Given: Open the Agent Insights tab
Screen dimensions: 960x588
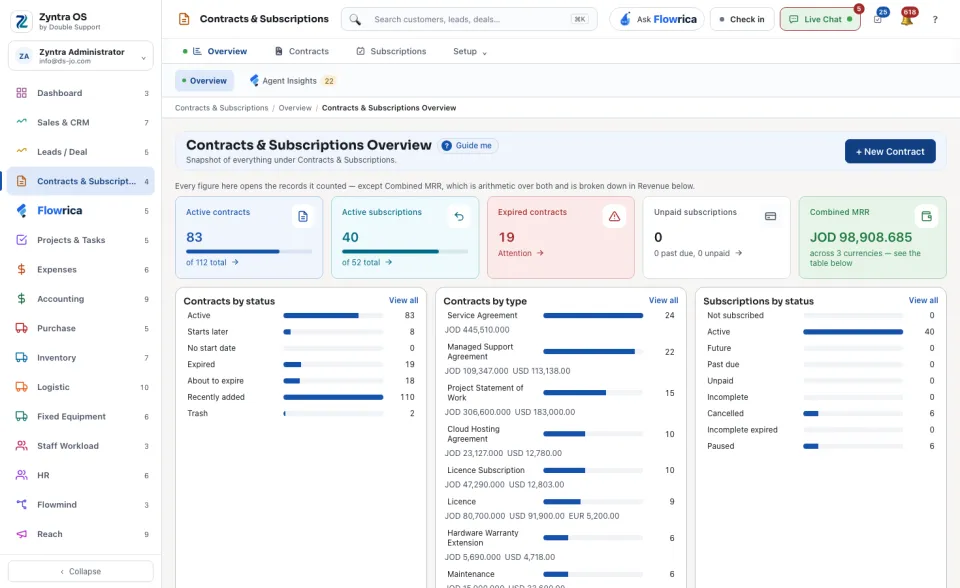Looking at the screenshot, I should pyautogui.click(x=293, y=81).
